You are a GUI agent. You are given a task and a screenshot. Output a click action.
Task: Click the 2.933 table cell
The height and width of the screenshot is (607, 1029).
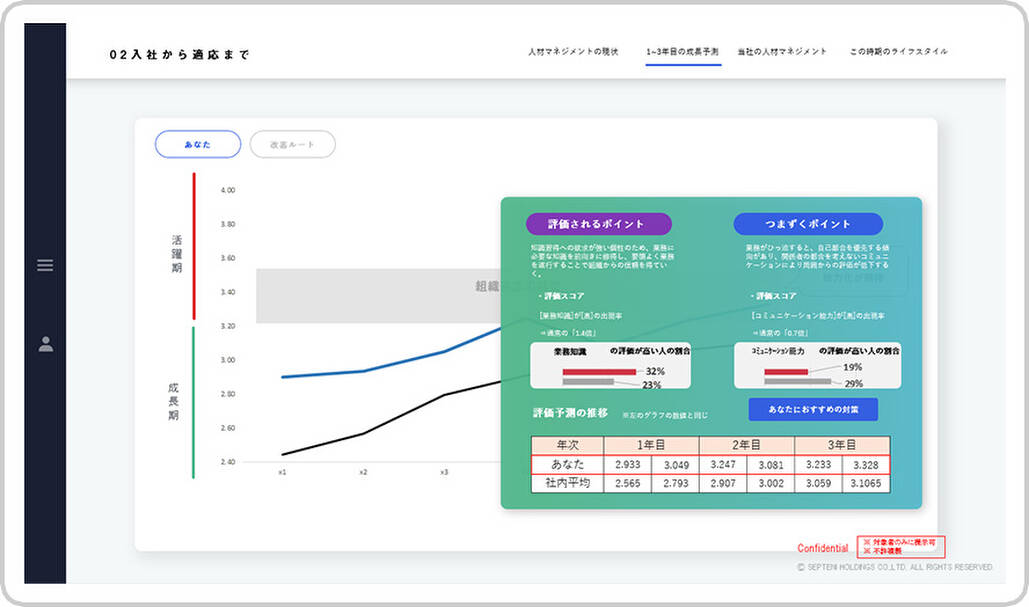[x=627, y=465]
